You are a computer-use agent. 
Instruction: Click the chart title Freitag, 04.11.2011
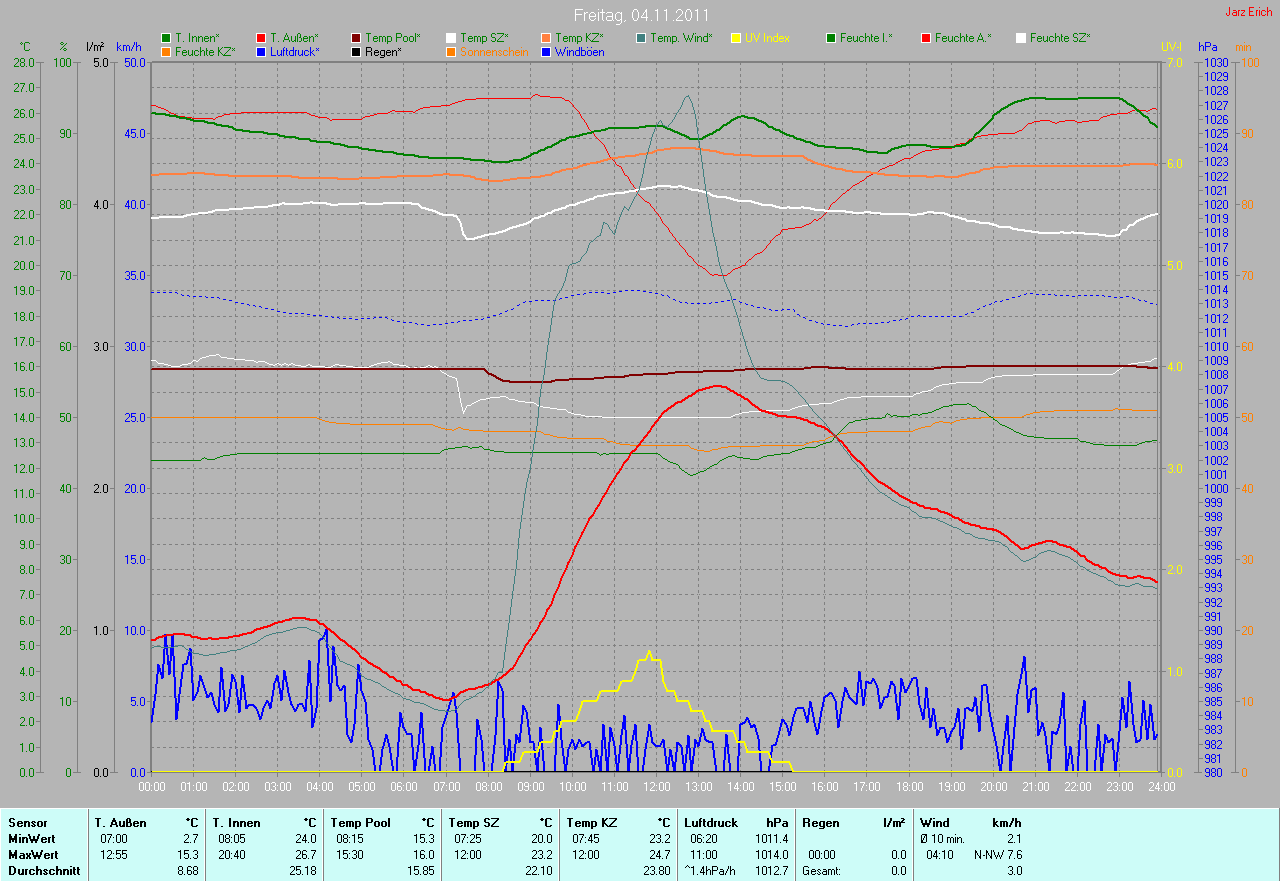(x=641, y=15)
